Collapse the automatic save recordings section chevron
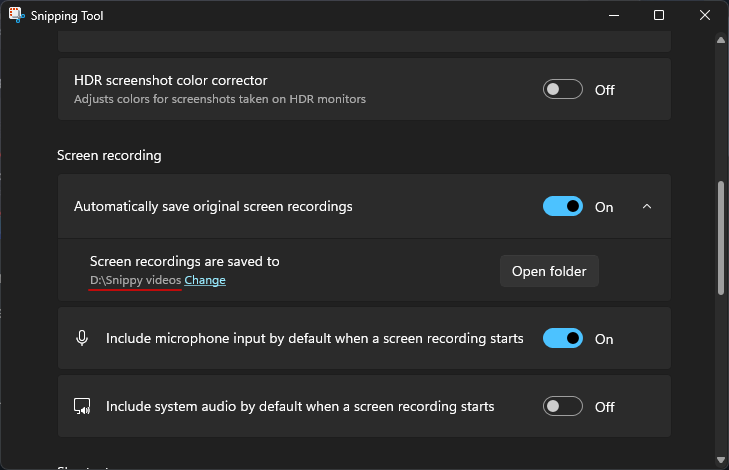Viewport: 729px width, 470px height. [x=646, y=206]
